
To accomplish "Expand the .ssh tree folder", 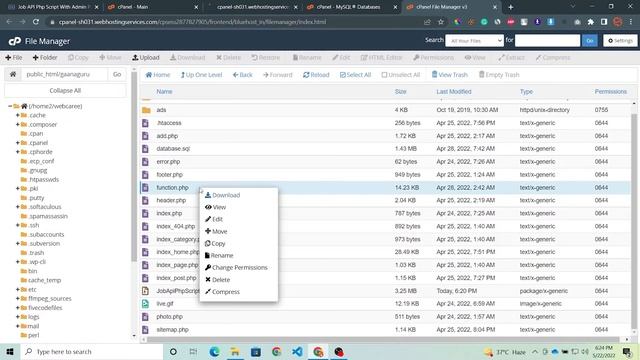I will 18,225.
